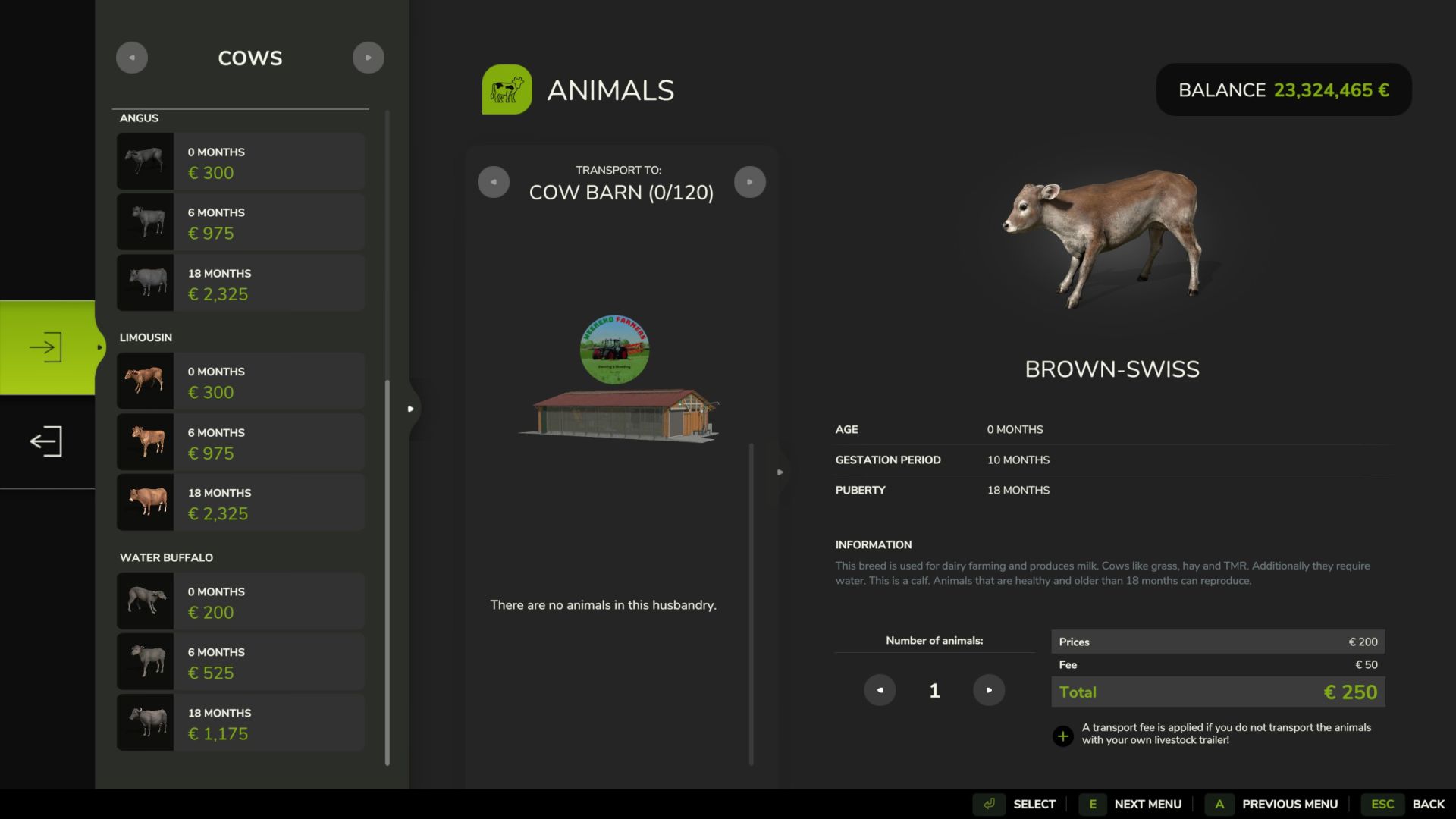This screenshot has width=1456, height=819.
Task: Choose Water Buffalo 6 months €525
Action: click(x=241, y=662)
